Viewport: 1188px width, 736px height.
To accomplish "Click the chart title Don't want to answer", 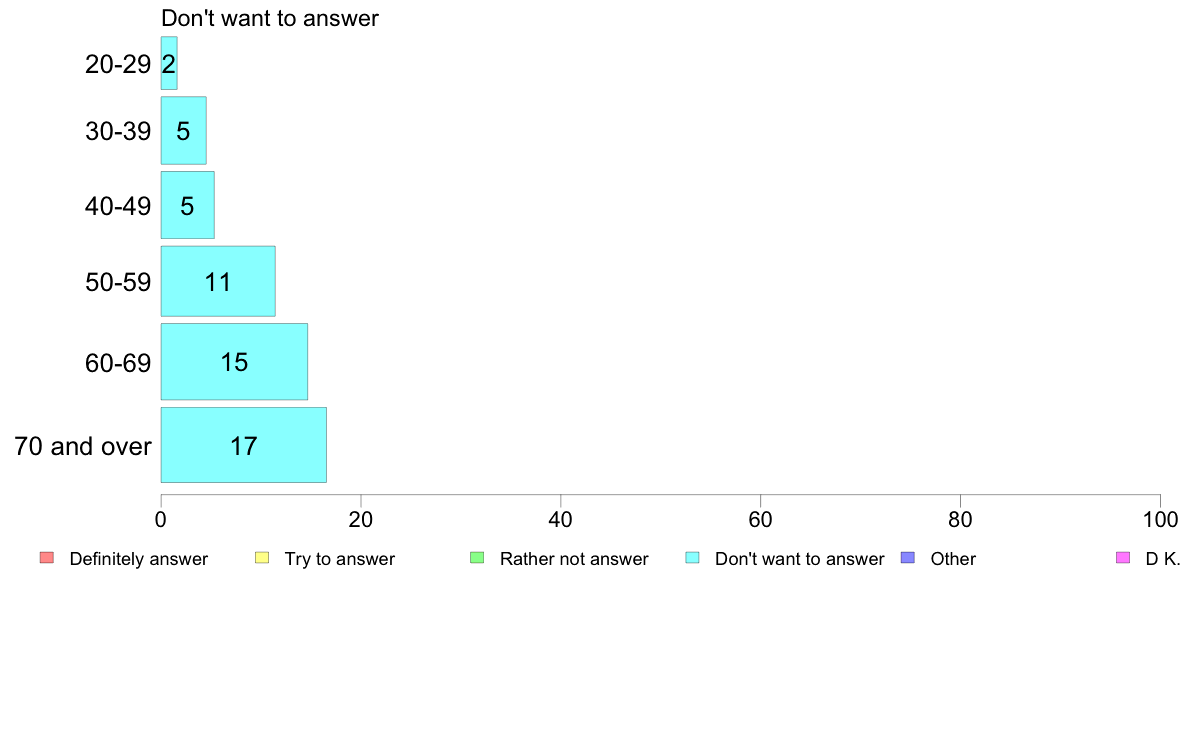I will point(270,18).
